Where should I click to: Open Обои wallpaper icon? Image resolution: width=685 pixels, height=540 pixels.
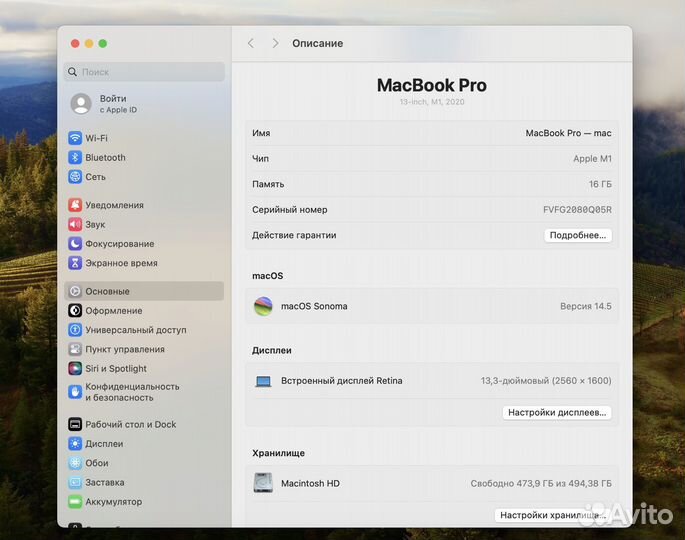click(x=75, y=463)
